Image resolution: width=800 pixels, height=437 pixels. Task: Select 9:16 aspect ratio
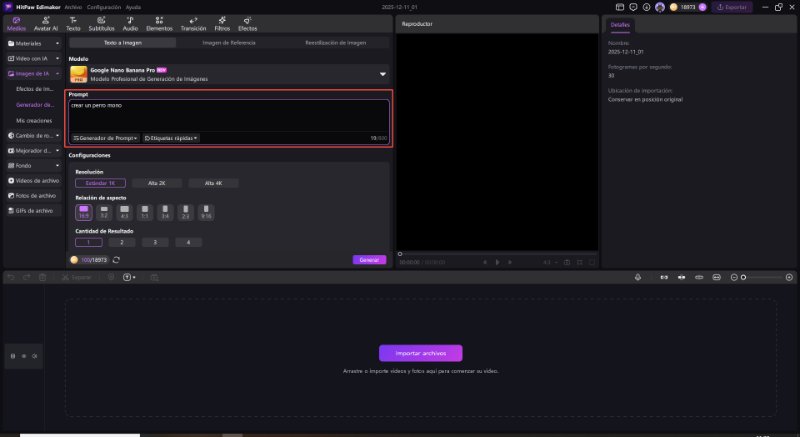[206, 212]
